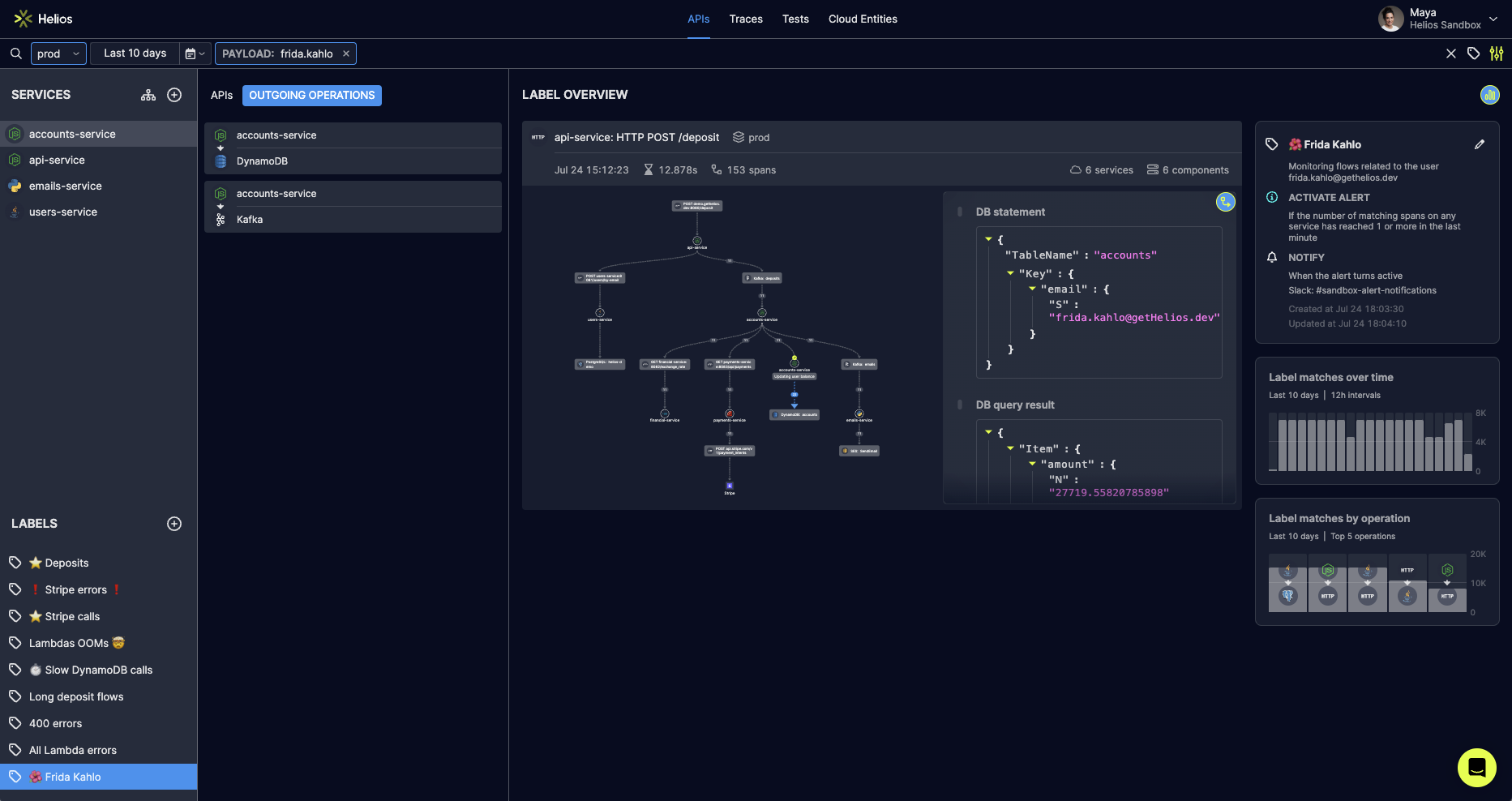Collapse the "amount" JSON node
Viewport: 1512px width, 801px height.
1032,464
